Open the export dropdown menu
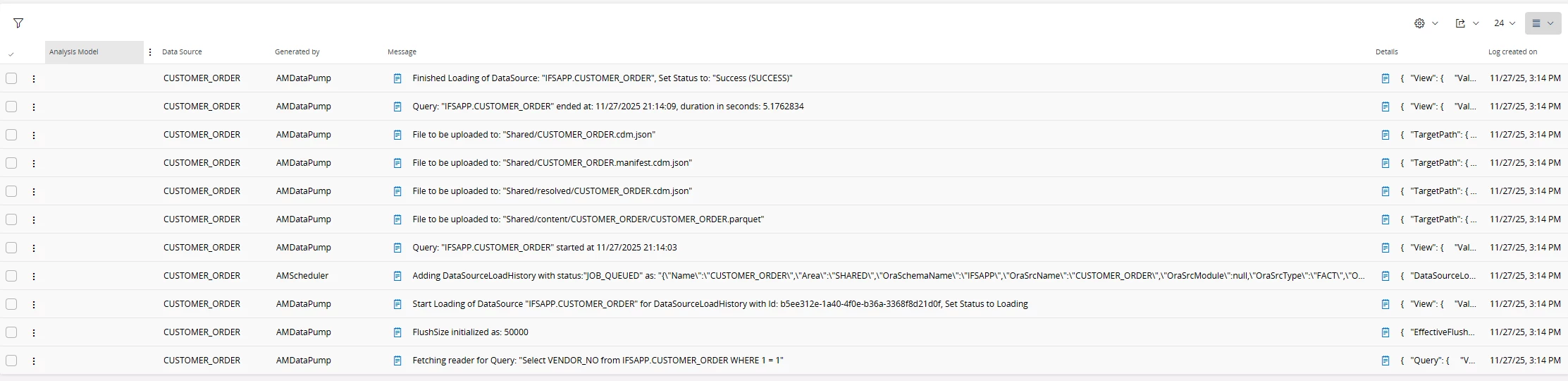The height and width of the screenshot is (381, 1568). point(1467,23)
